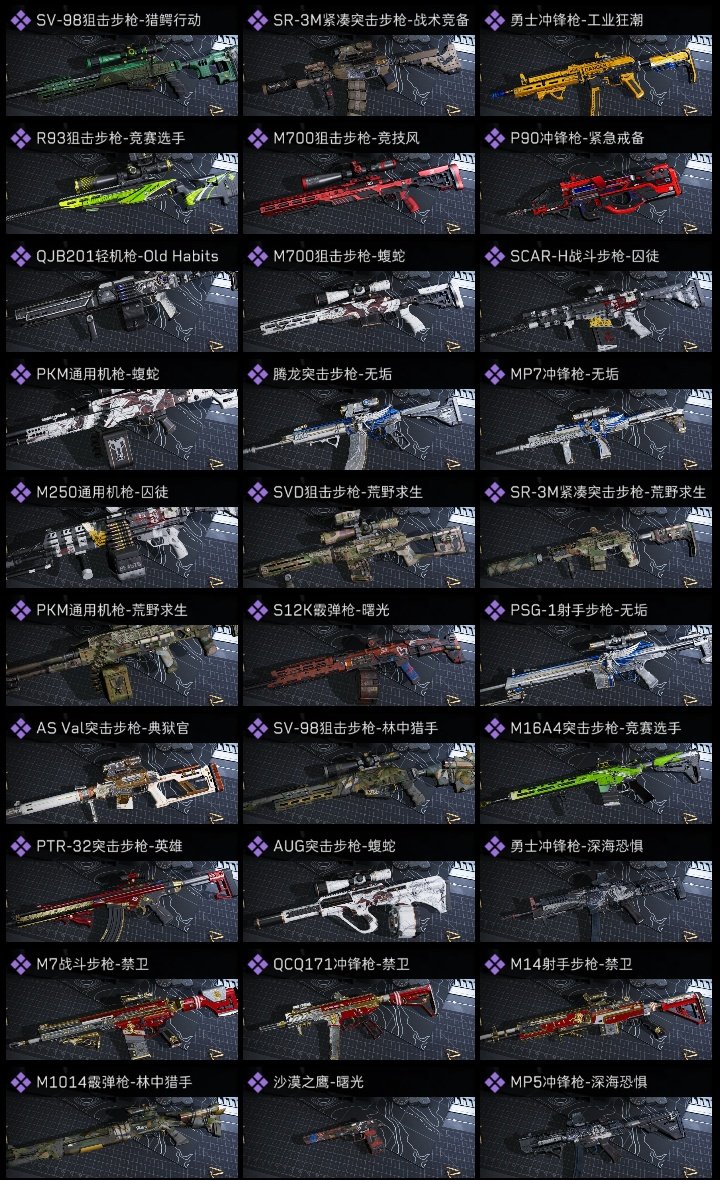Select the M700狙击步枪-竞技风 red rifle thumbnail
The image size is (720, 1180).
[x=359, y=193]
